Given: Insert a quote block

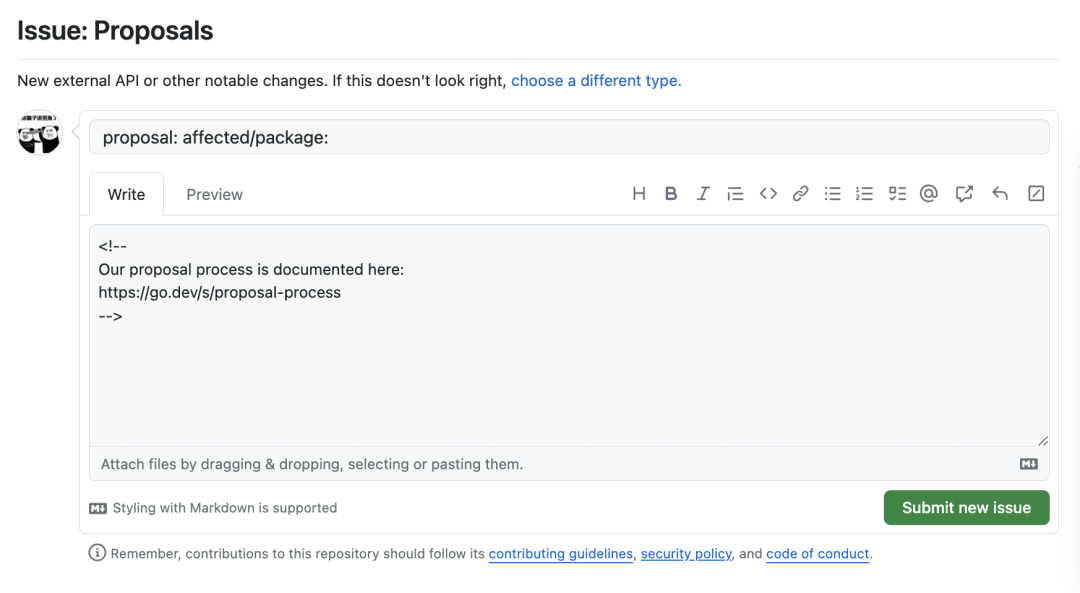Looking at the screenshot, I should [x=735, y=194].
